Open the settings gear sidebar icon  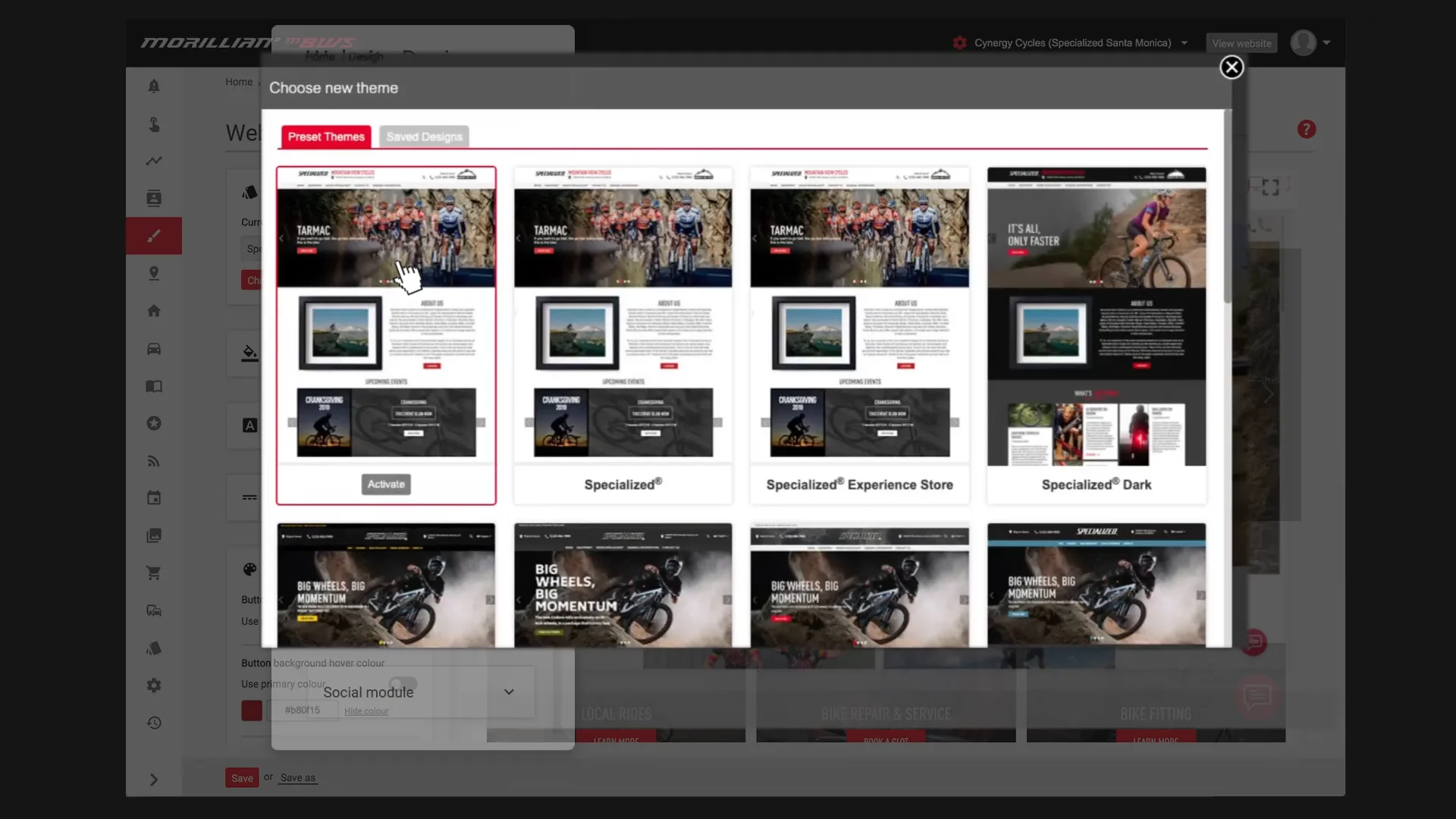click(154, 686)
